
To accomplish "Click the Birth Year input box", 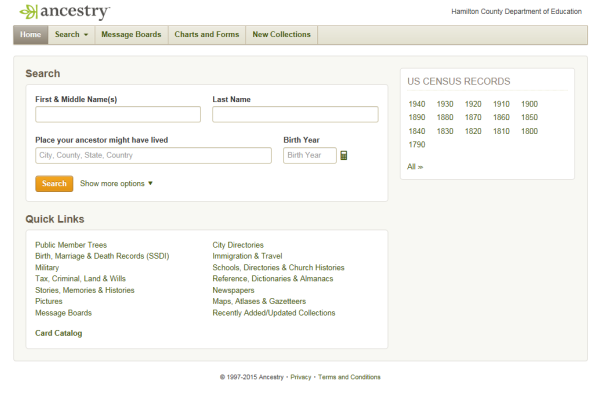I will click(310, 155).
